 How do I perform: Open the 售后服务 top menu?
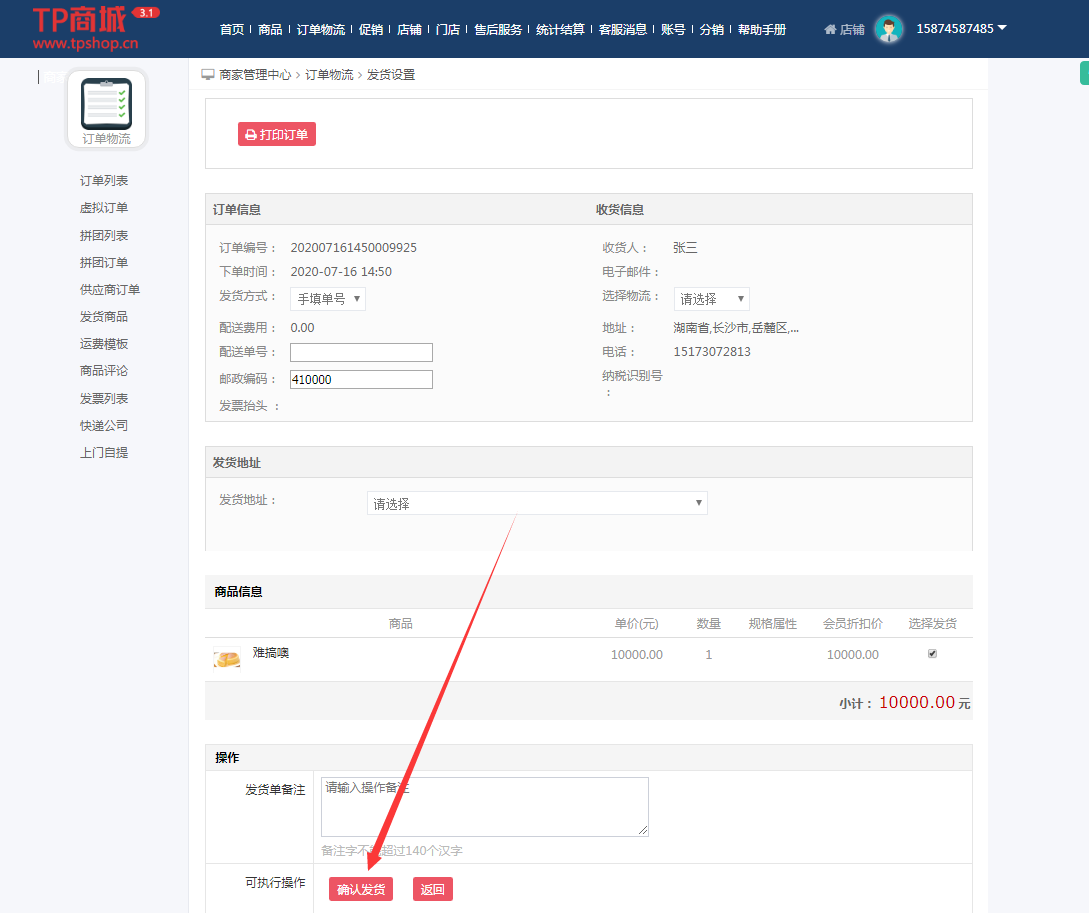498,30
